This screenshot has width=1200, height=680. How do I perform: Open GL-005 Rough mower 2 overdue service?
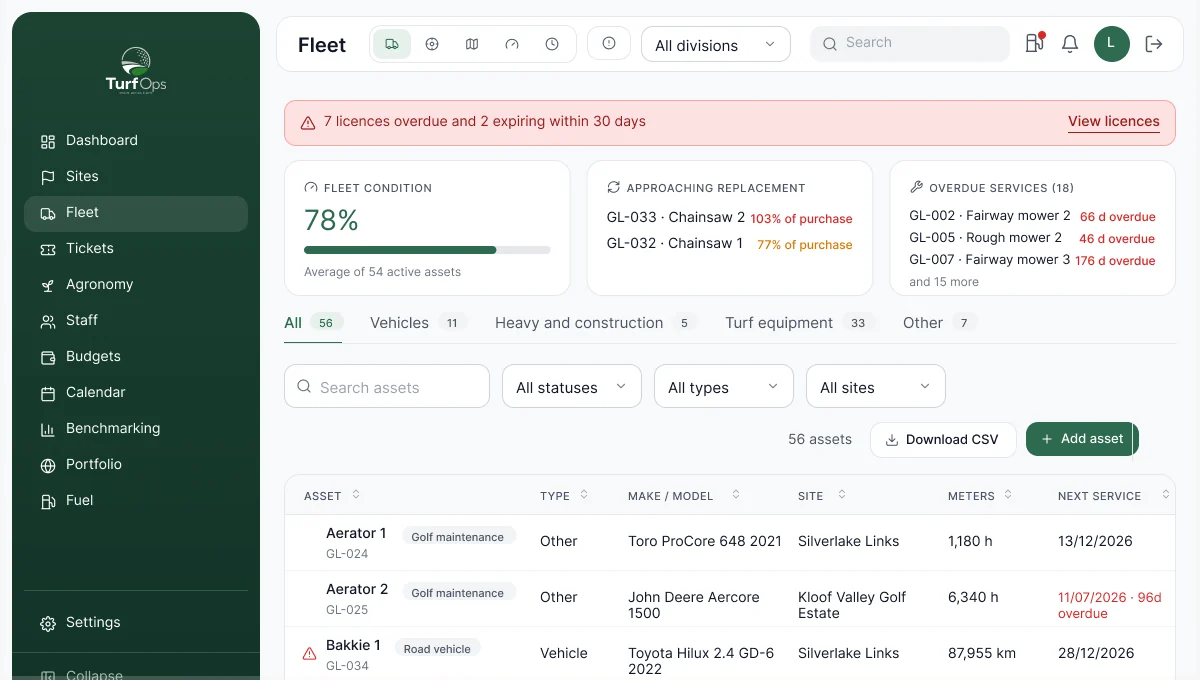[1032, 238]
